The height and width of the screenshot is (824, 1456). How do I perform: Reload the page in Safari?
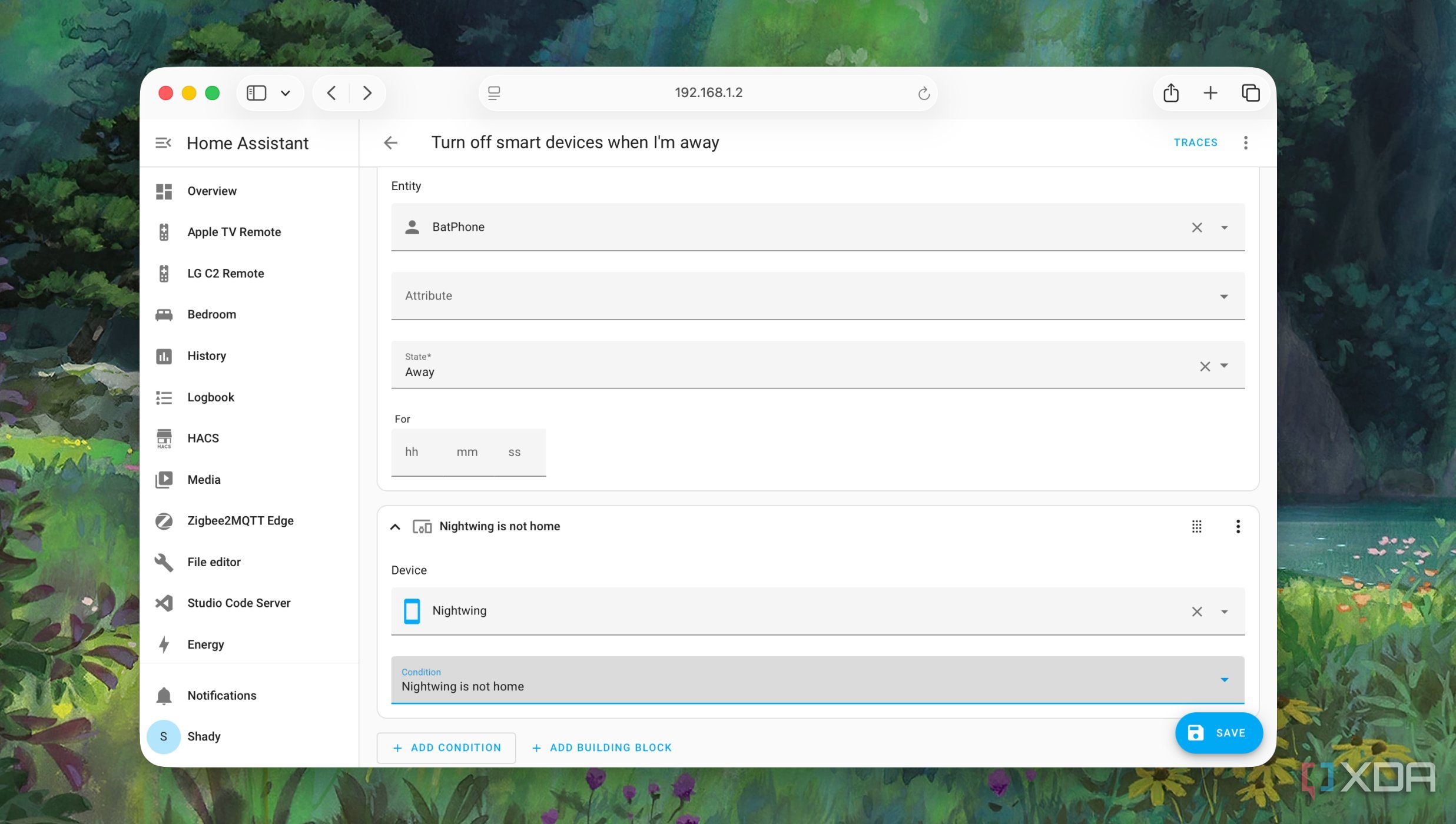[x=924, y=93]
